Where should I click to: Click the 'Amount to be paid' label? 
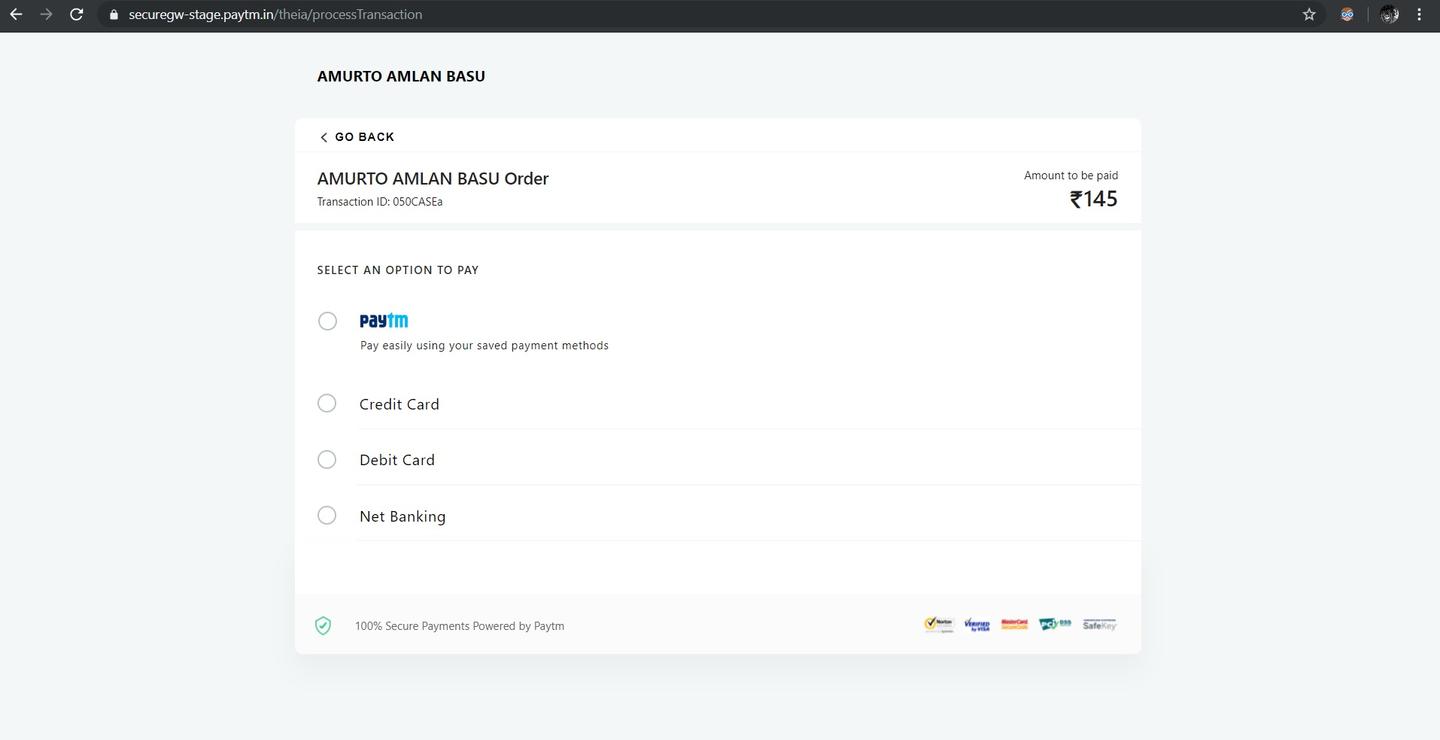click(x=1071, y=175)
